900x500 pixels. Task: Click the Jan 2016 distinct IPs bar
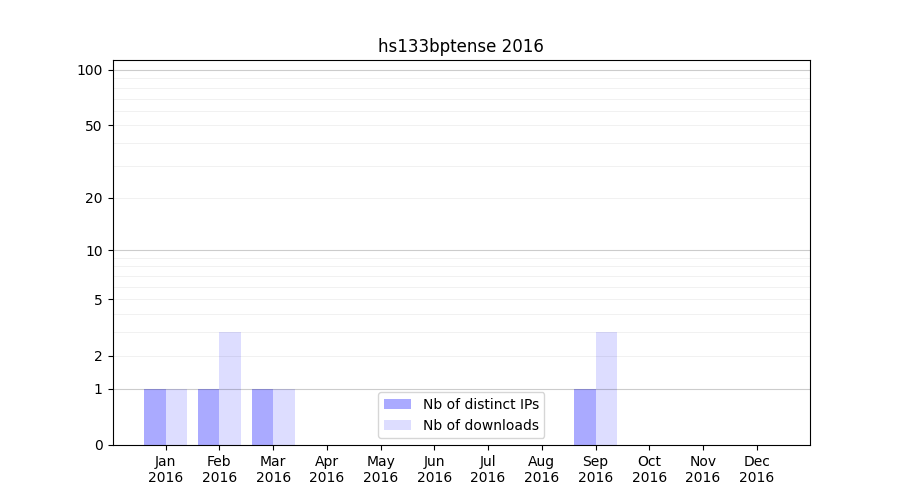[155, 417]
